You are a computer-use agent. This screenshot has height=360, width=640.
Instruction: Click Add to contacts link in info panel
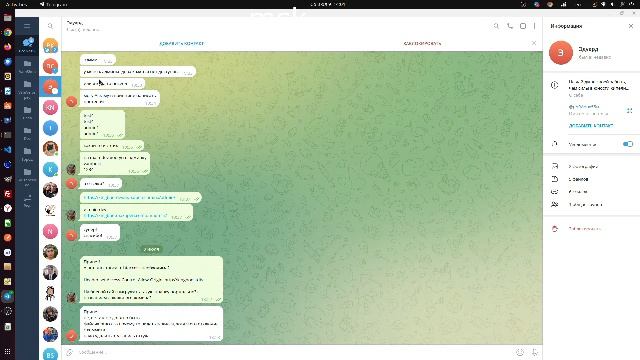pyautogui.click(x=591, y=125)
